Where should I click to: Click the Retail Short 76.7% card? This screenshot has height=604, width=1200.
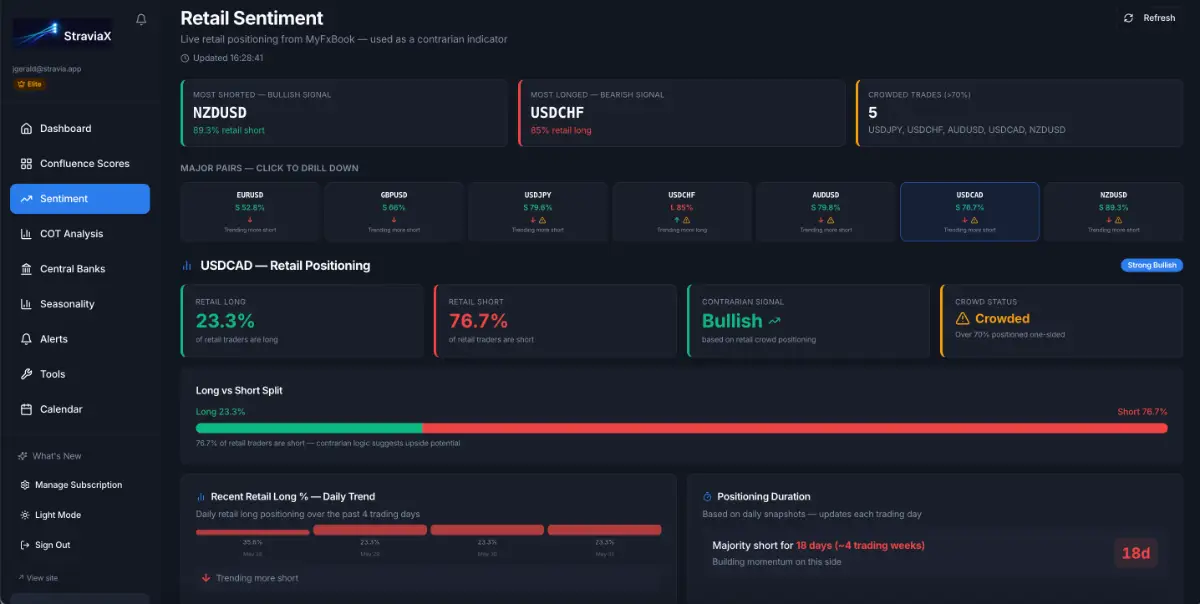pyautogui.click(x=555, y=320)
